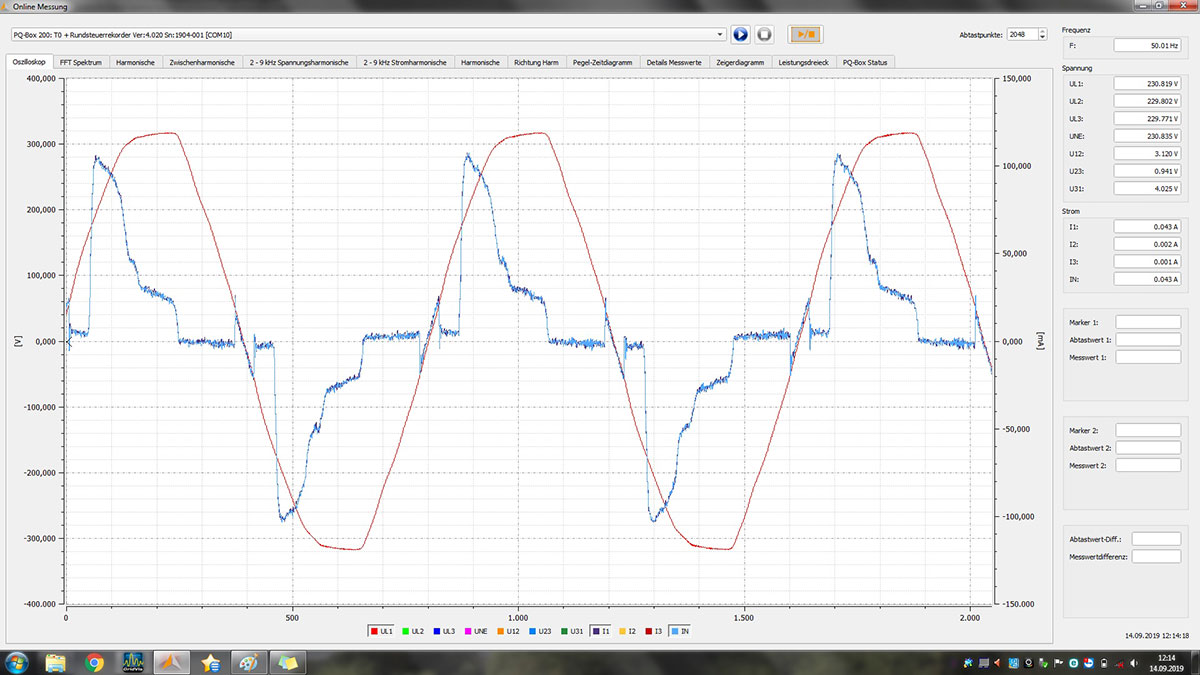This screenshot has width=1200, height=675.
Task: Open the green waveform app in the taskbar
Action: tap(133, 662)
